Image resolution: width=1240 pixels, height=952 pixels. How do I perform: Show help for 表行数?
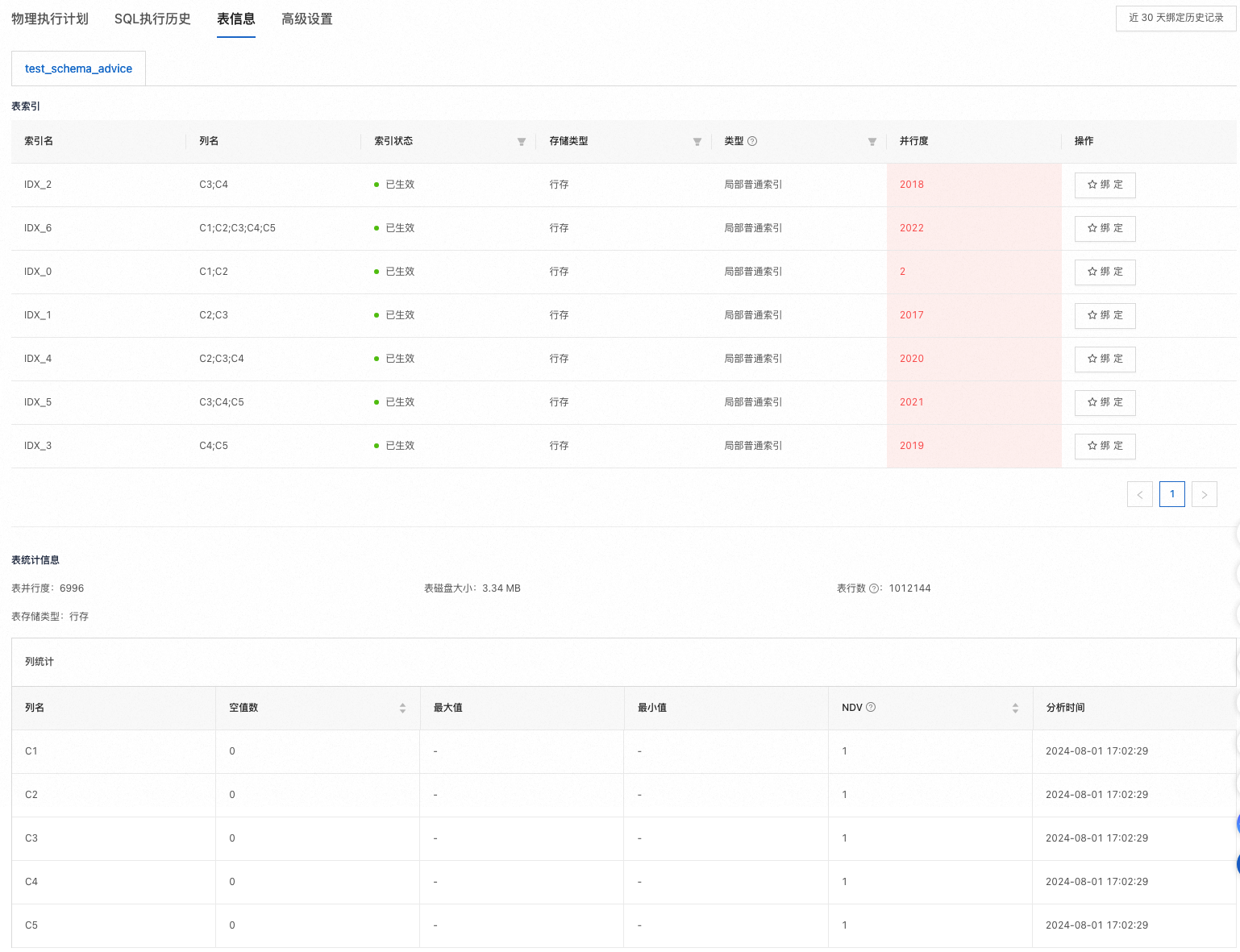click(x=874, y=588)
